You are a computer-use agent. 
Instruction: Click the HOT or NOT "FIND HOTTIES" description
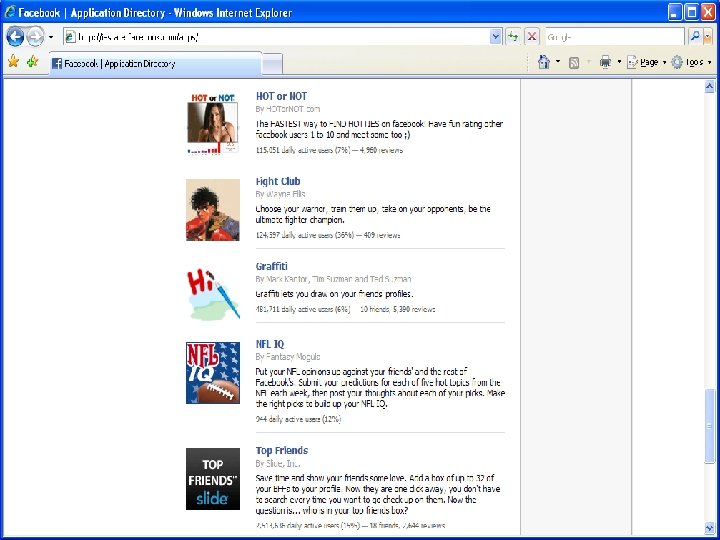tap(379, 129)
